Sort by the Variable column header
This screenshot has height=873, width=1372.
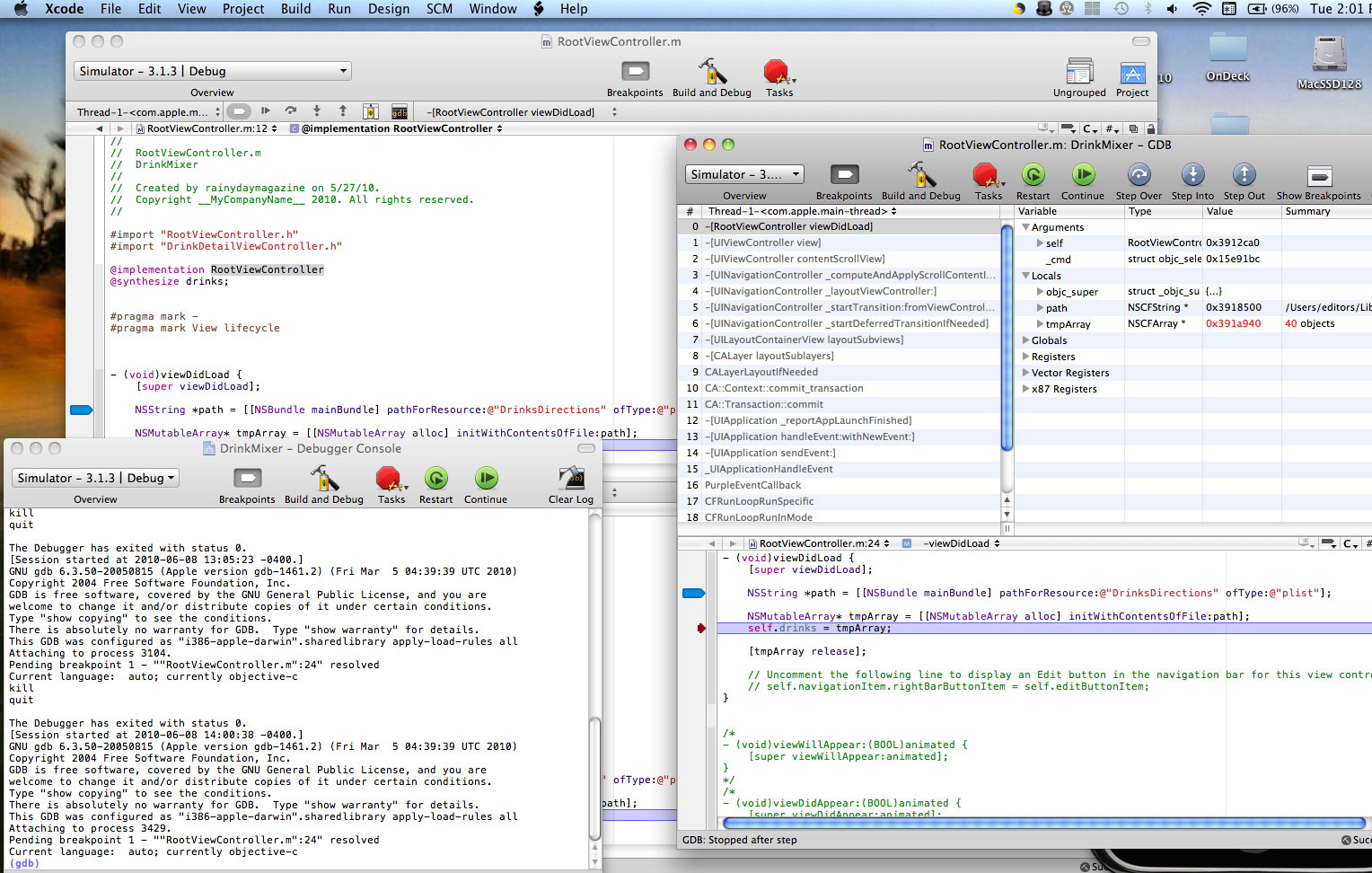[1069, 211]
